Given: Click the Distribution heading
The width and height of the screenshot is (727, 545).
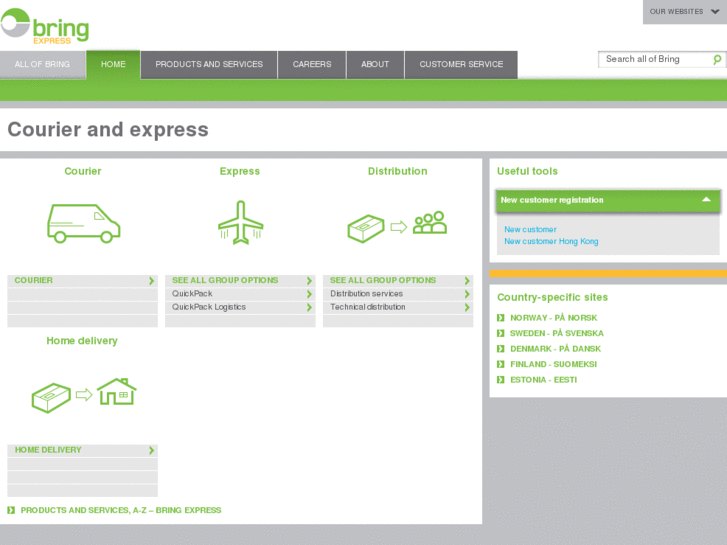Looking at the screenshot, I should [x=397, y=171].
